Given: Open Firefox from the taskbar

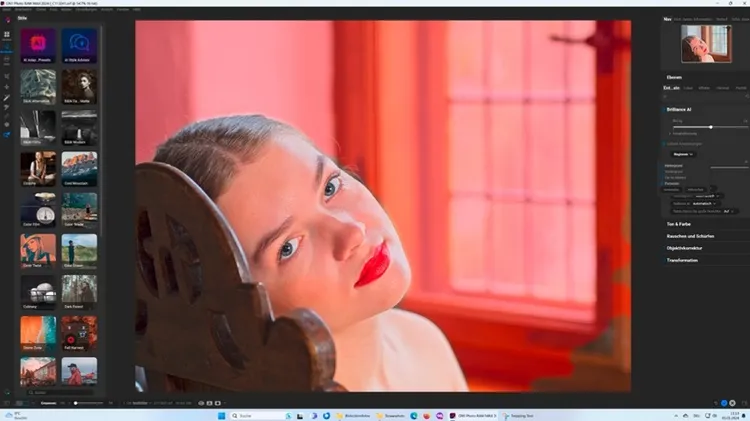Looking at the screenshot, I should coord(427,416).
